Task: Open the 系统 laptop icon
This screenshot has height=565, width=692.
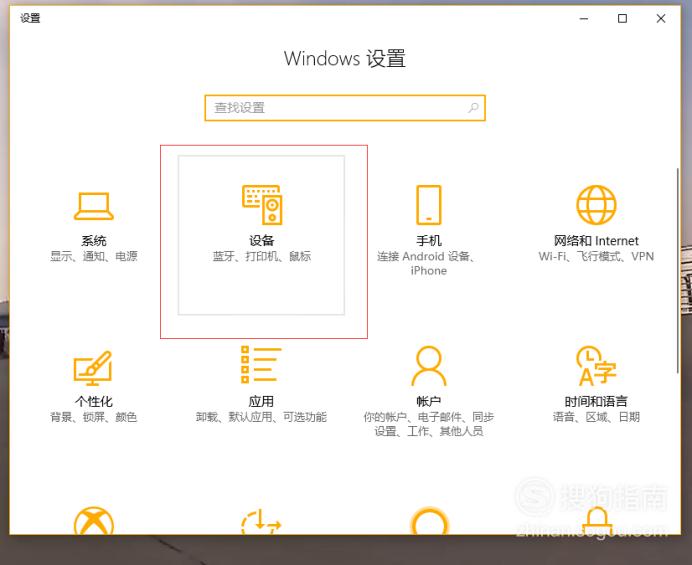Action: click(x=94, y=206)
